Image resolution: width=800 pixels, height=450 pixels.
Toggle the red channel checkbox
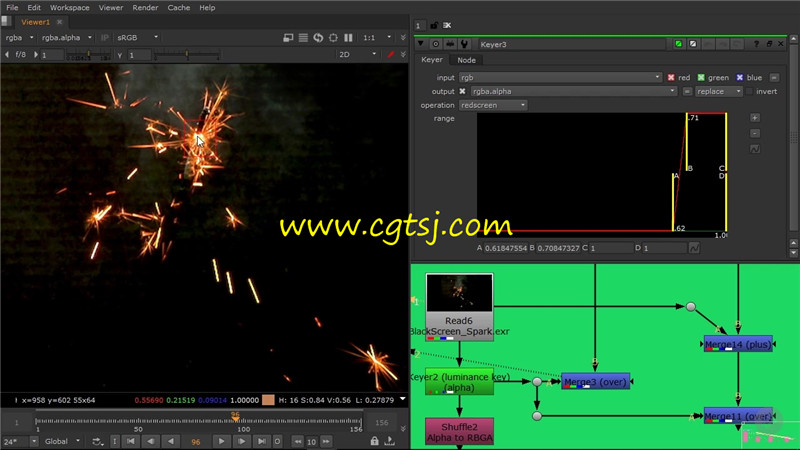point(671,78)
